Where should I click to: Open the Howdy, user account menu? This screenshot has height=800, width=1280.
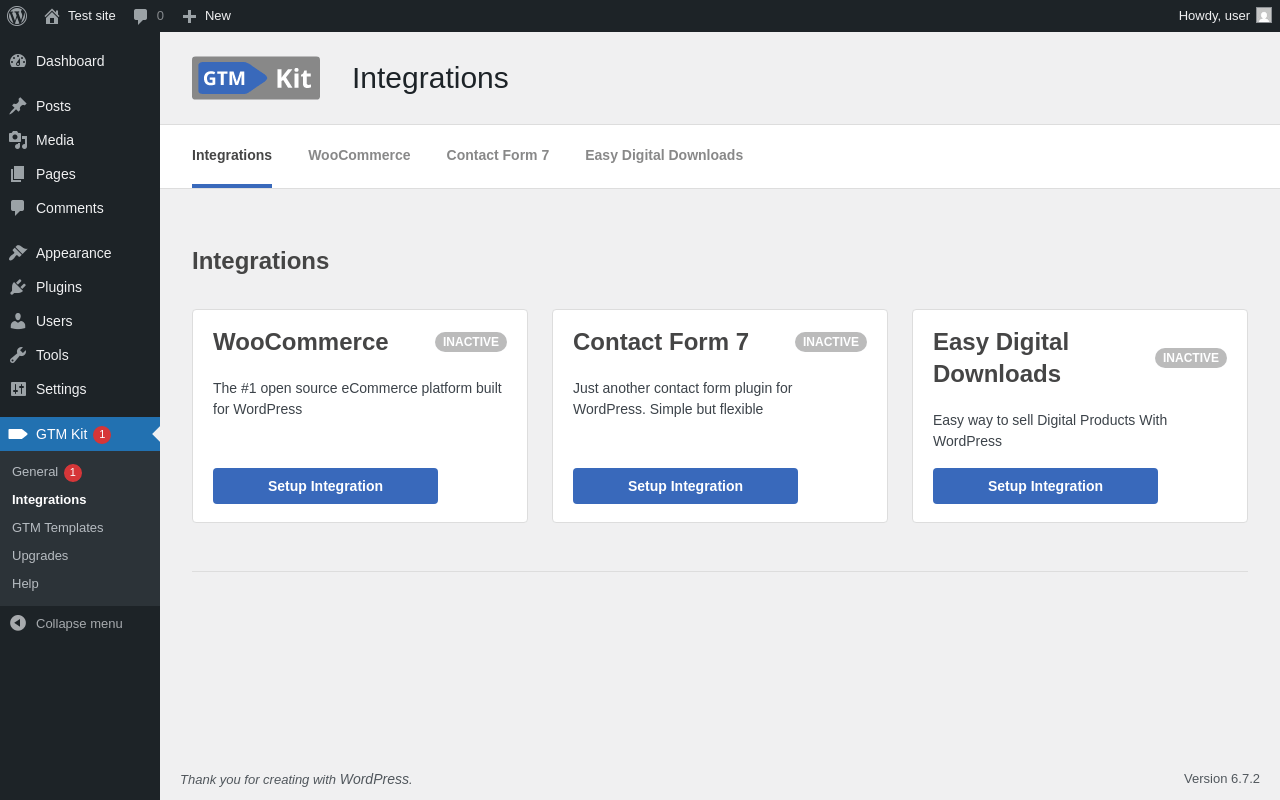pyautogui.click(x=1225, y=16)
